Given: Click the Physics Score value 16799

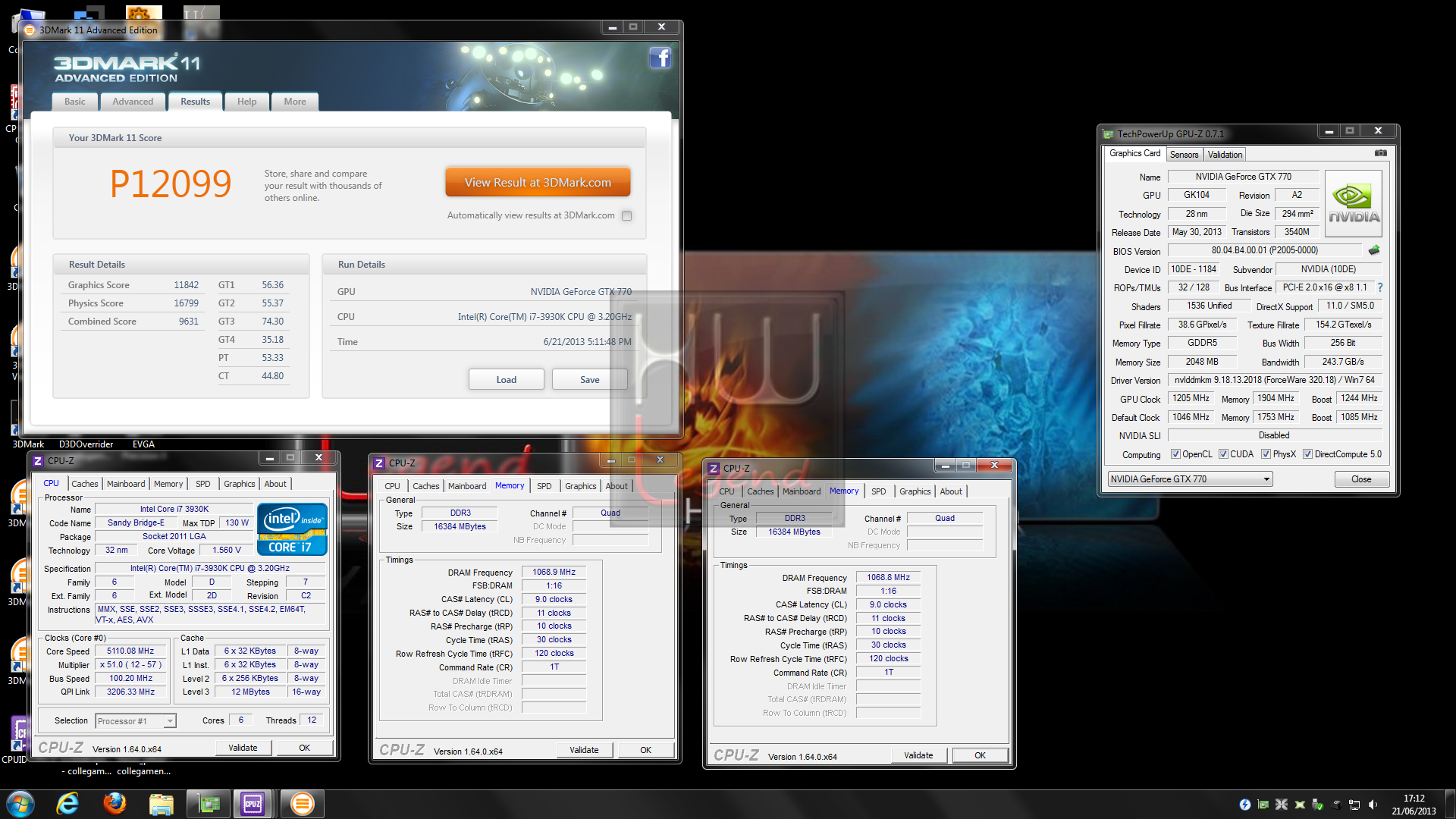Looking at the screenshot, I should tap(186, 303).
